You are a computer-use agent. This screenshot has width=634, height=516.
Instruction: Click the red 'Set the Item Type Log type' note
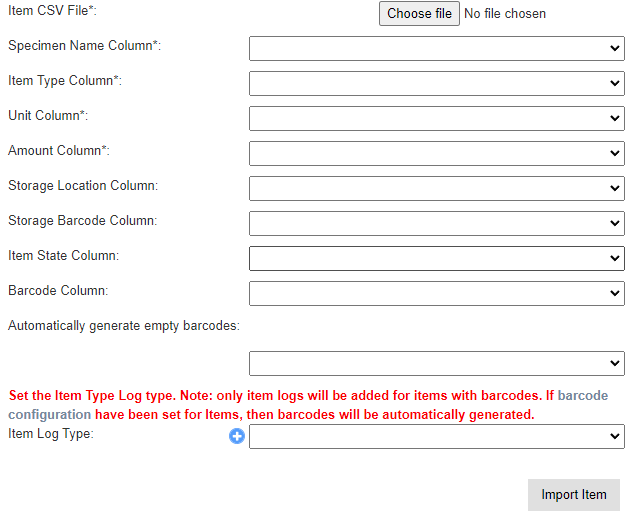(200, 396)
